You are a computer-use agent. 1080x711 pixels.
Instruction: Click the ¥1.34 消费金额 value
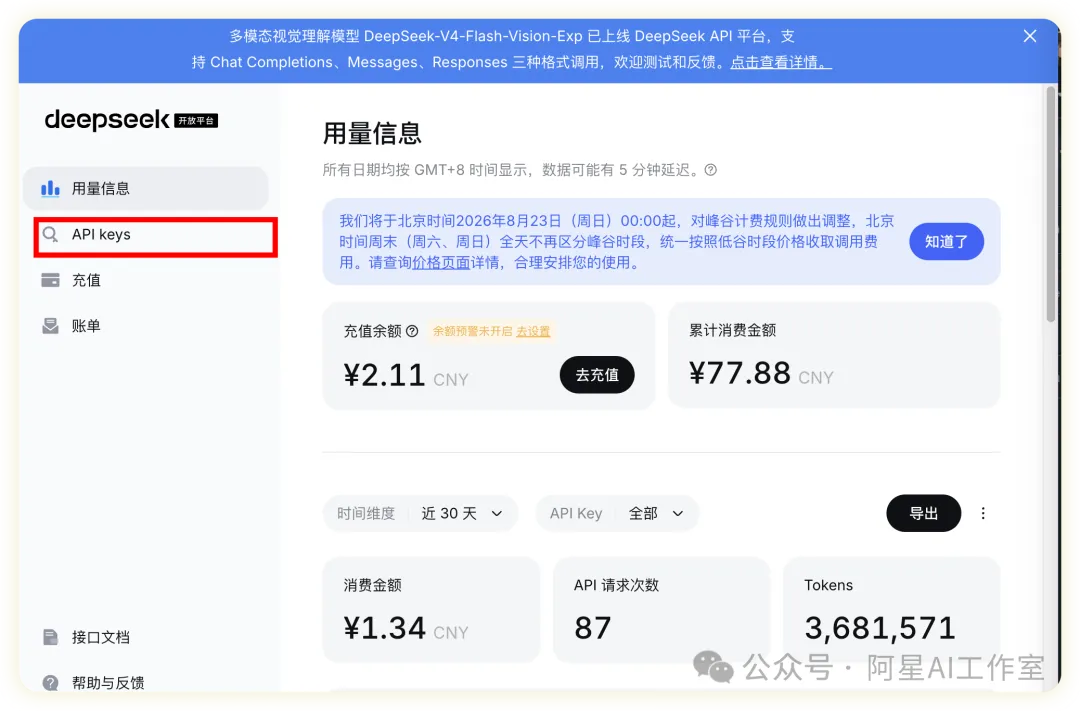pyautogui.click(x=384, y=628)
